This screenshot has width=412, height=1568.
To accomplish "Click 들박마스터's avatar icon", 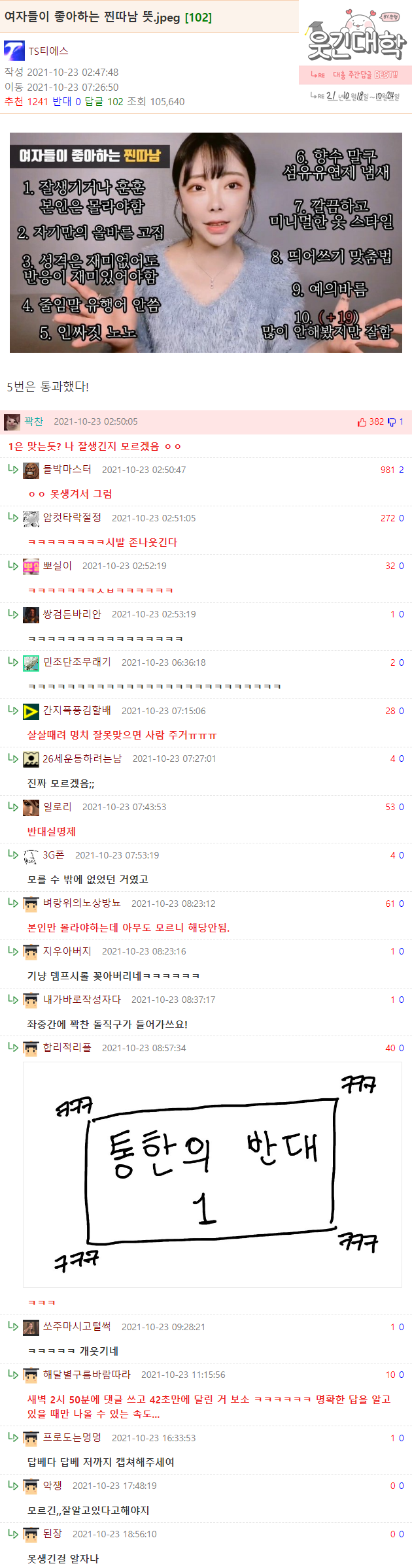I will pyautogui.click(x=31, y=470).
